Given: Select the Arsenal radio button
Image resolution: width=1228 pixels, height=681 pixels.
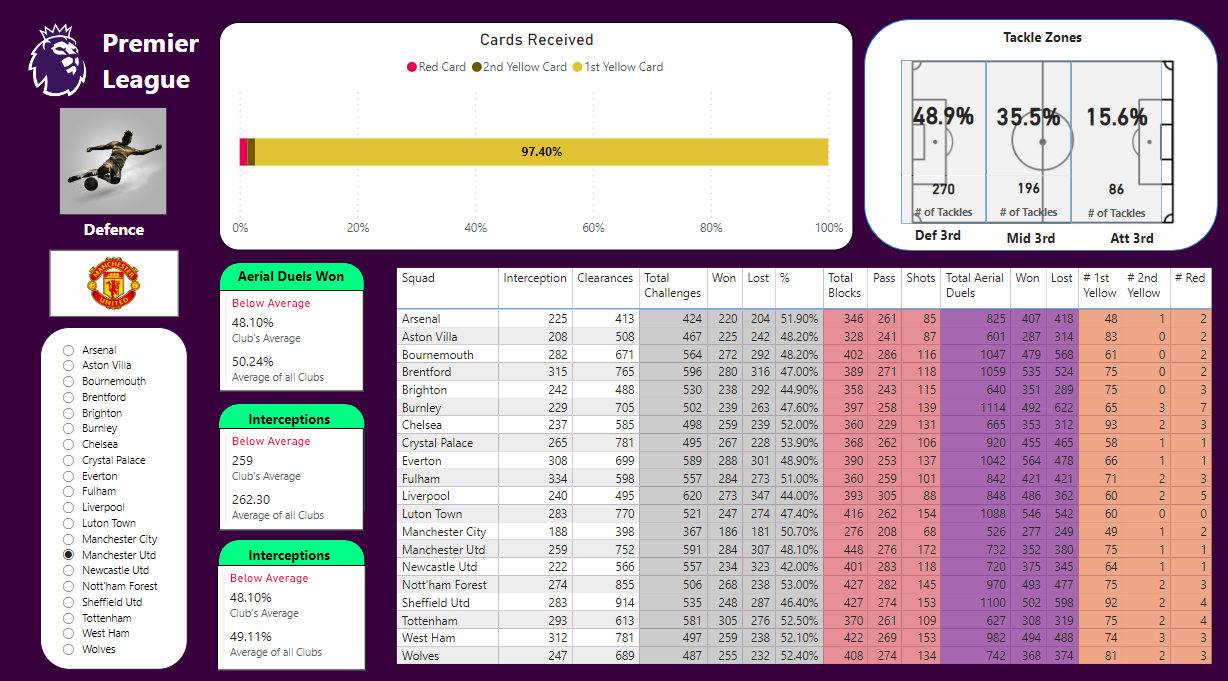Looking at the screenshot, I should coord(67,350).
